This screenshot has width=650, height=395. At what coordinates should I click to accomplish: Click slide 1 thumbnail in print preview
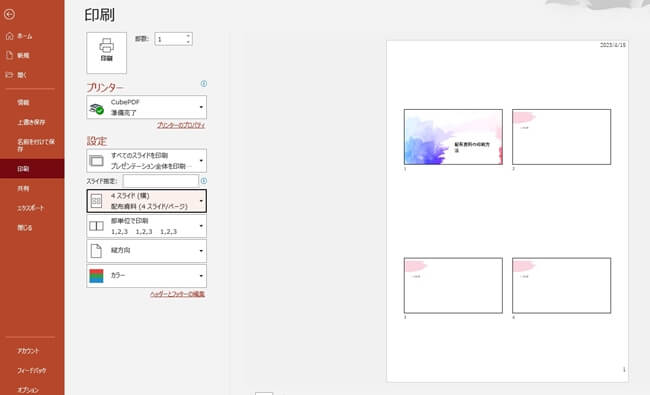(x=453, y=137)
